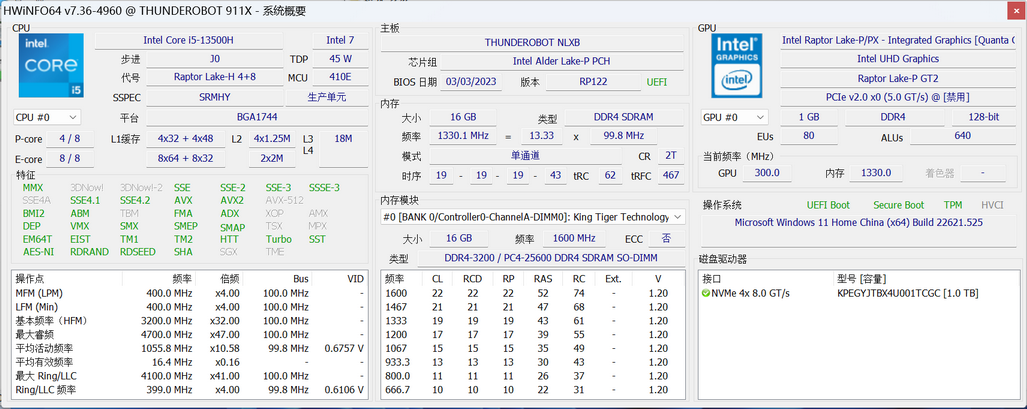The height and width of the screenshot is (409, 1027).
Task: Click the greyed AVX-512 feature flag
Action: pos(284,201)
